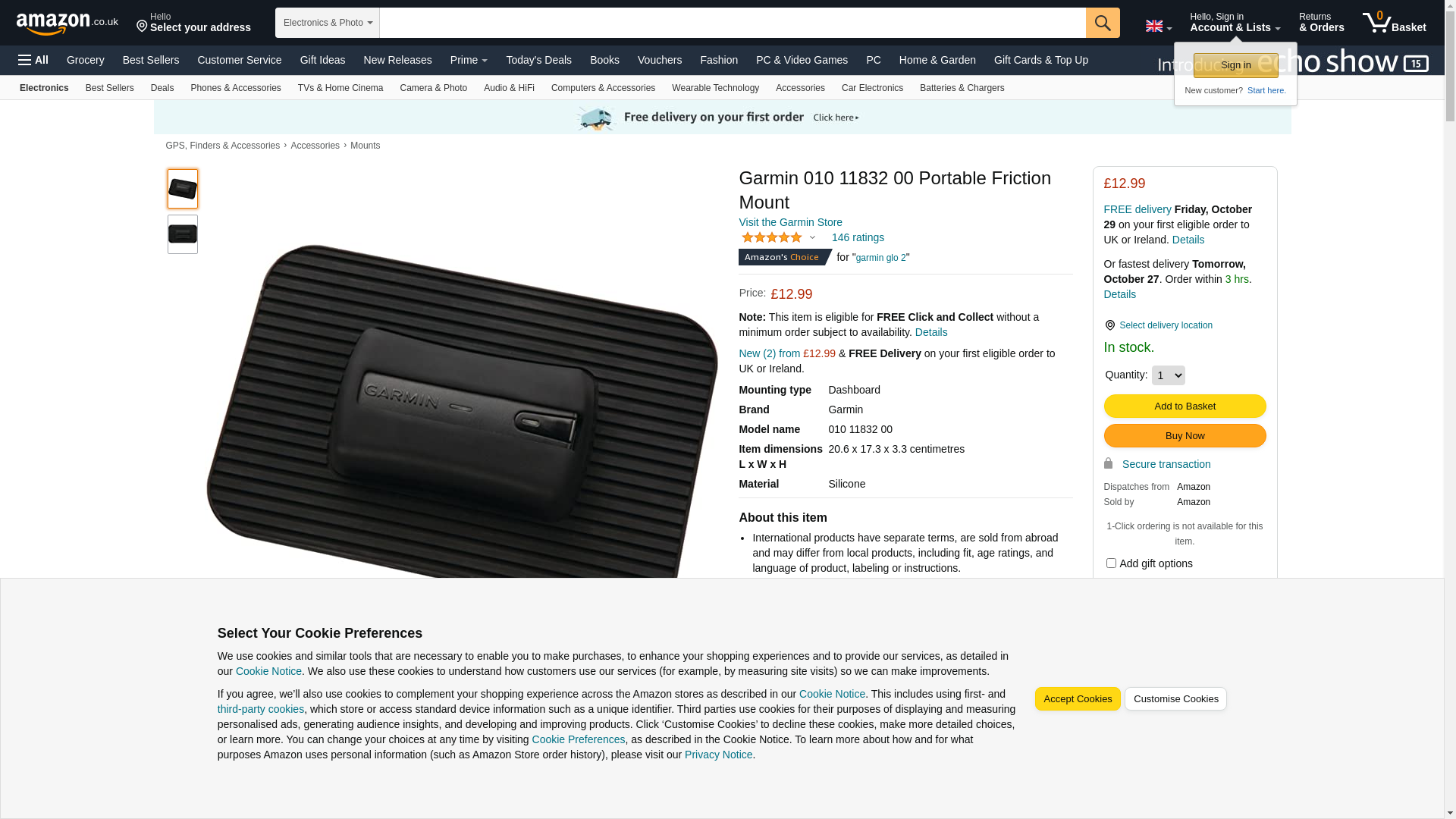This screenshot has height=819, width=1456.
Task: Select delivery location pin icon
Action: point(1109,325)
